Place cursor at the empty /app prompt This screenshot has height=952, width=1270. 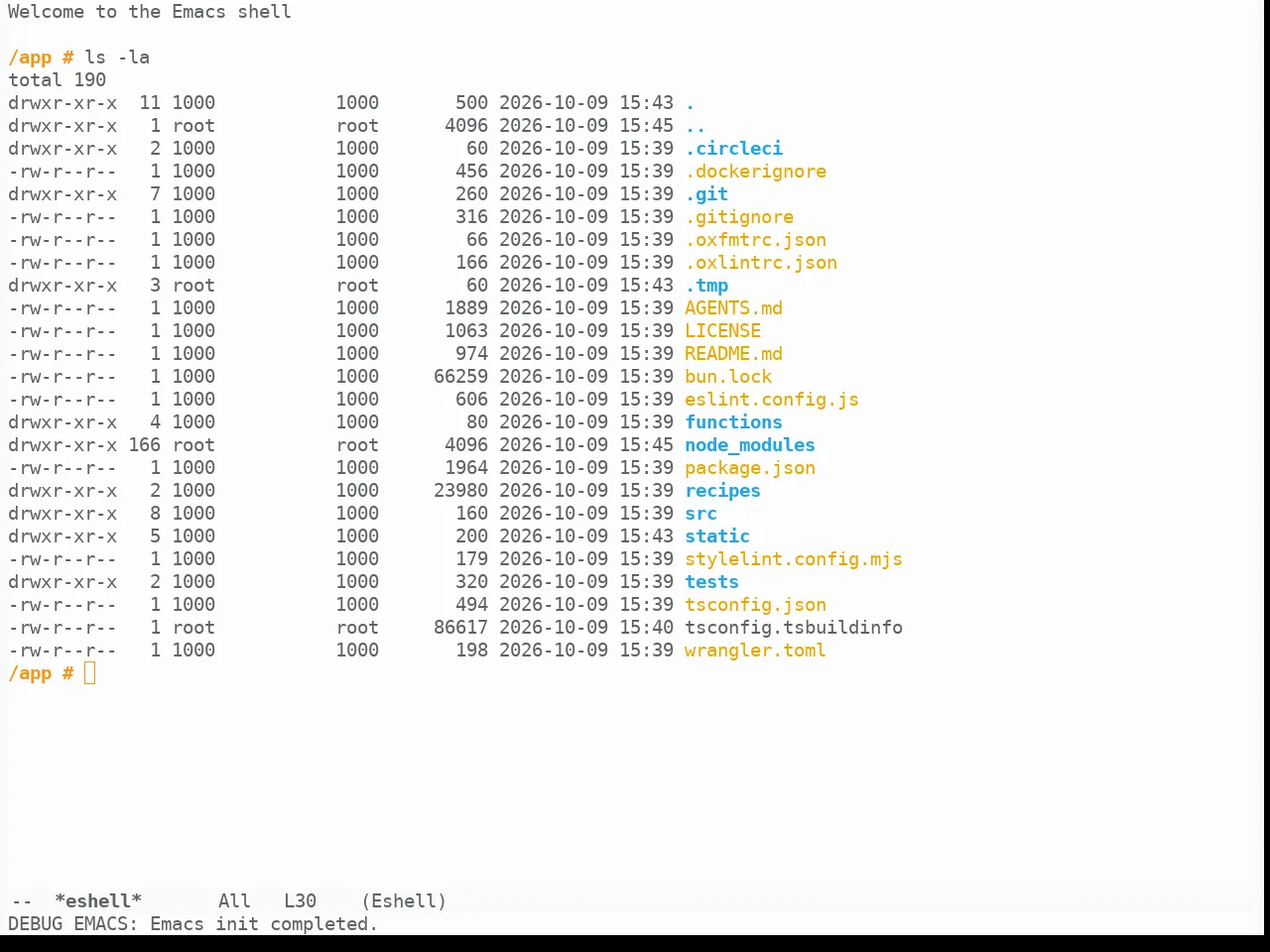pos(90,674)
